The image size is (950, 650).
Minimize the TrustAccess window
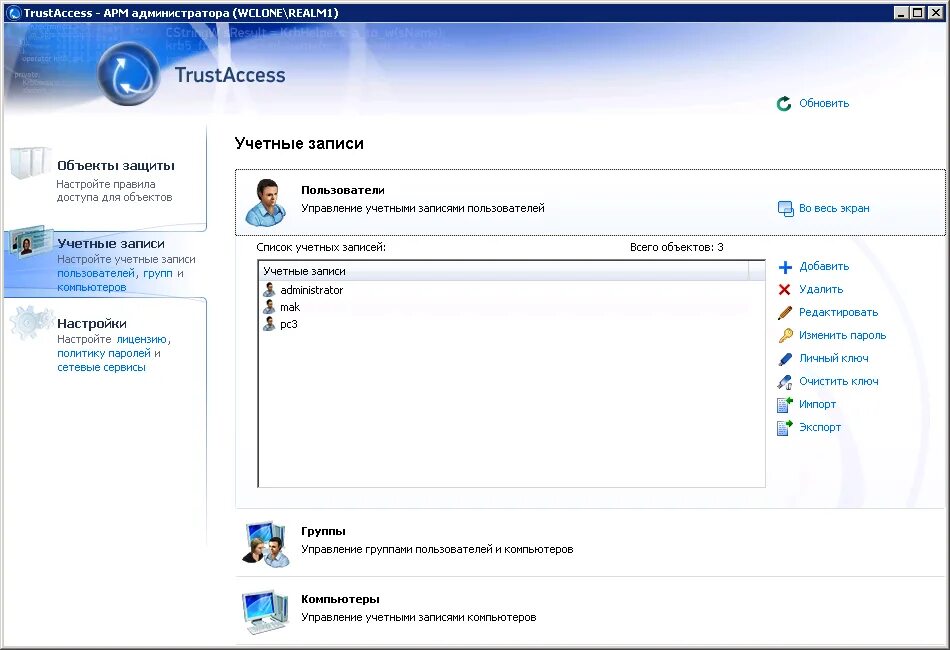point(902,13)
